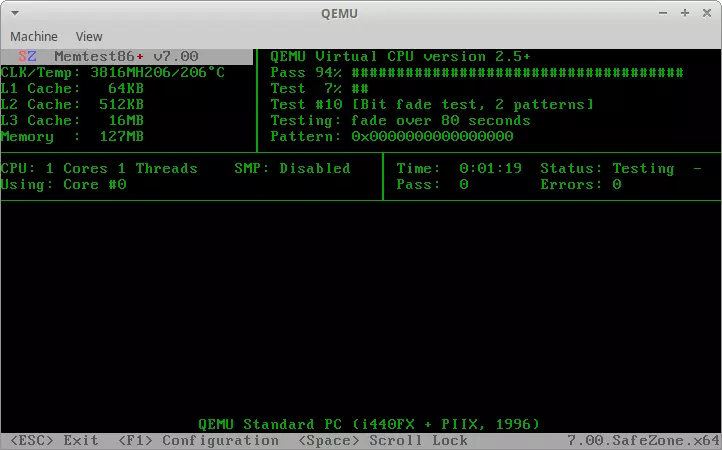Click the L2 Cache 512KB line
Image resolution: width=722 pixels, height=450 pixels.
coord(72,105)
